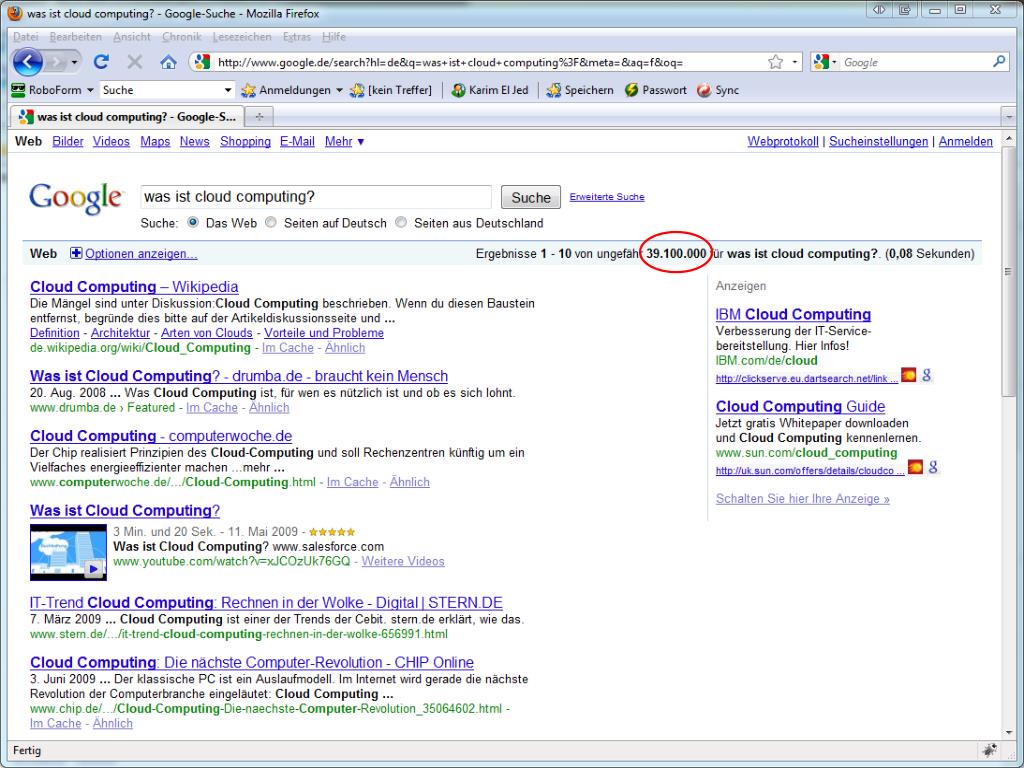Open the back/forward history dropdown arrow

tap(74, 62)
